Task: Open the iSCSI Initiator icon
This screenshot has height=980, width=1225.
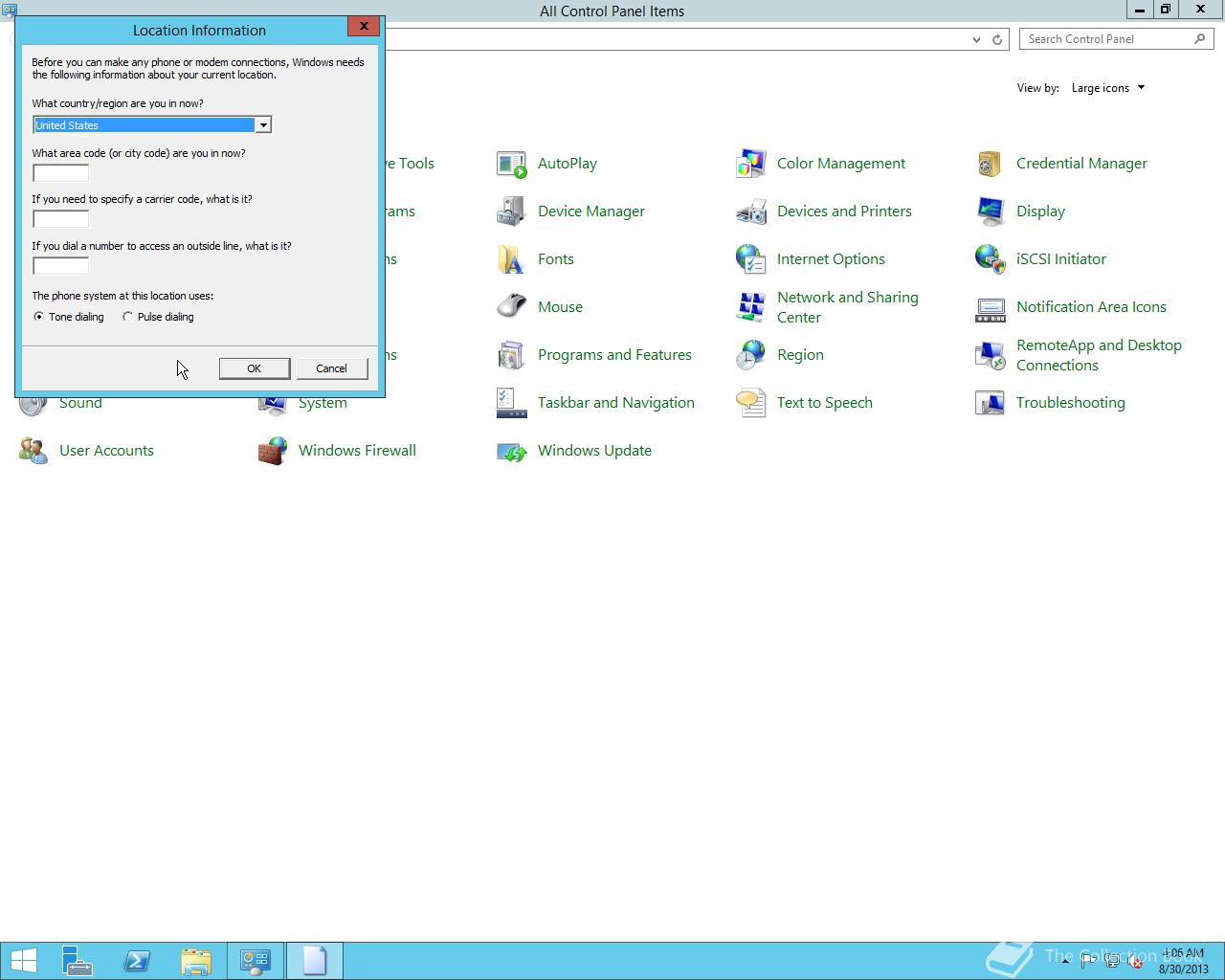Action: pos(991,259)
